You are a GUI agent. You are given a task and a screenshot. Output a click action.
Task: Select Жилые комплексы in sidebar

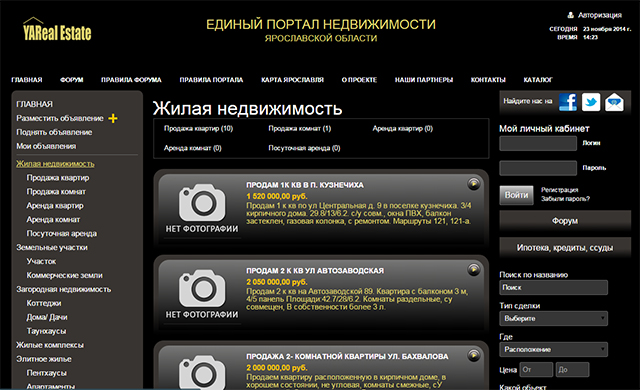coord(50,345)
